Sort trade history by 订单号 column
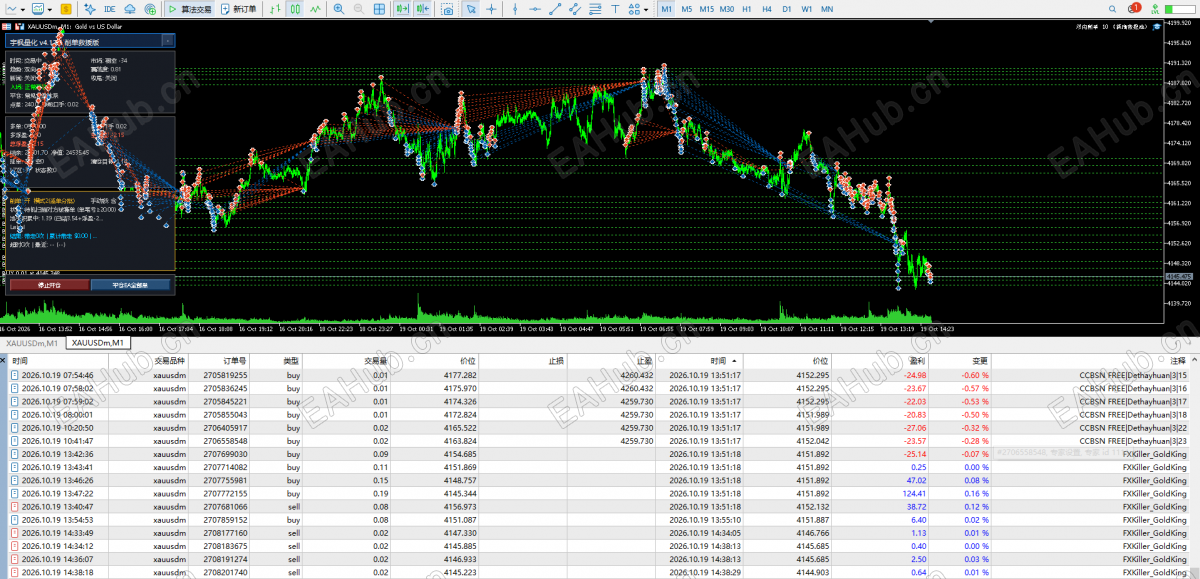 click(x=219, y=360)
